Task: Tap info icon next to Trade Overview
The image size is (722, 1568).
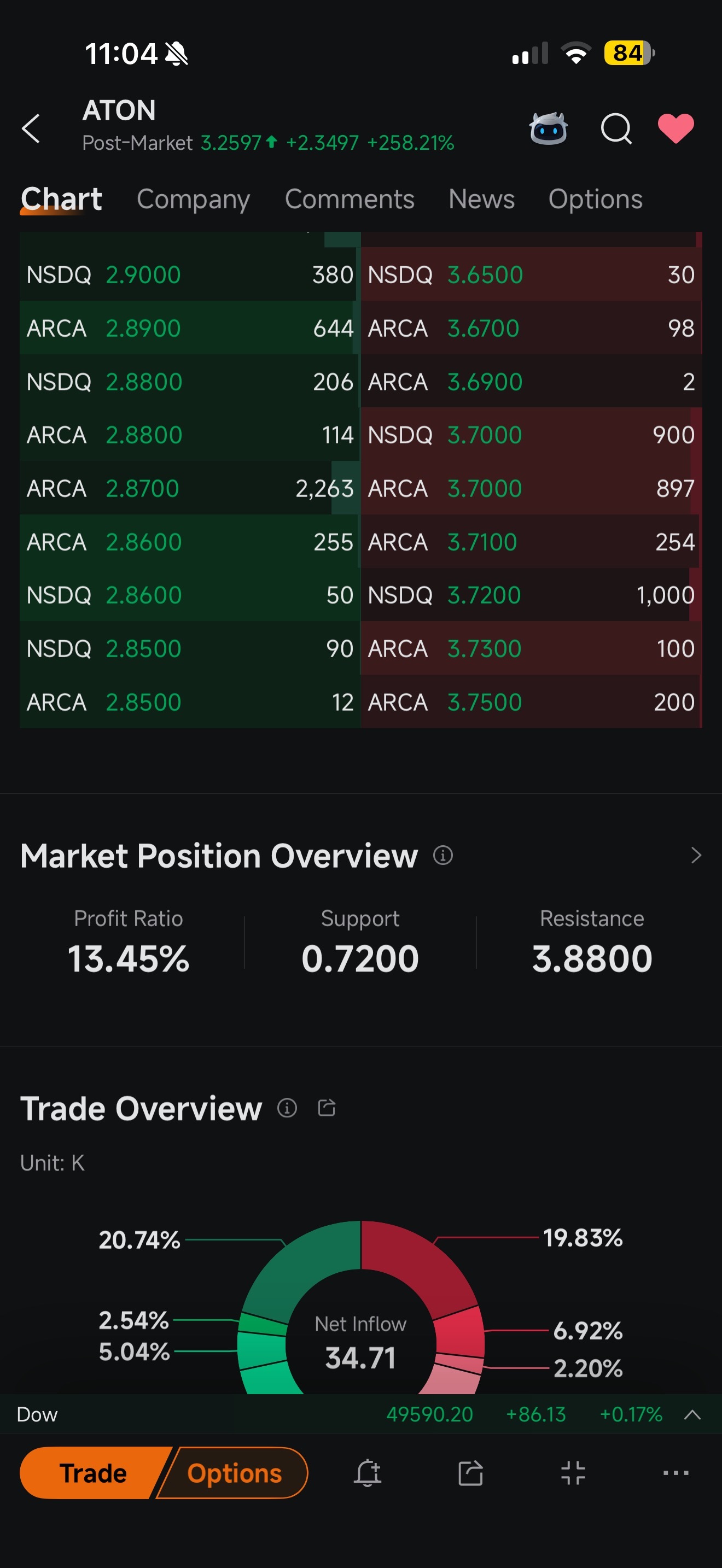Action: pos(287,1108)
